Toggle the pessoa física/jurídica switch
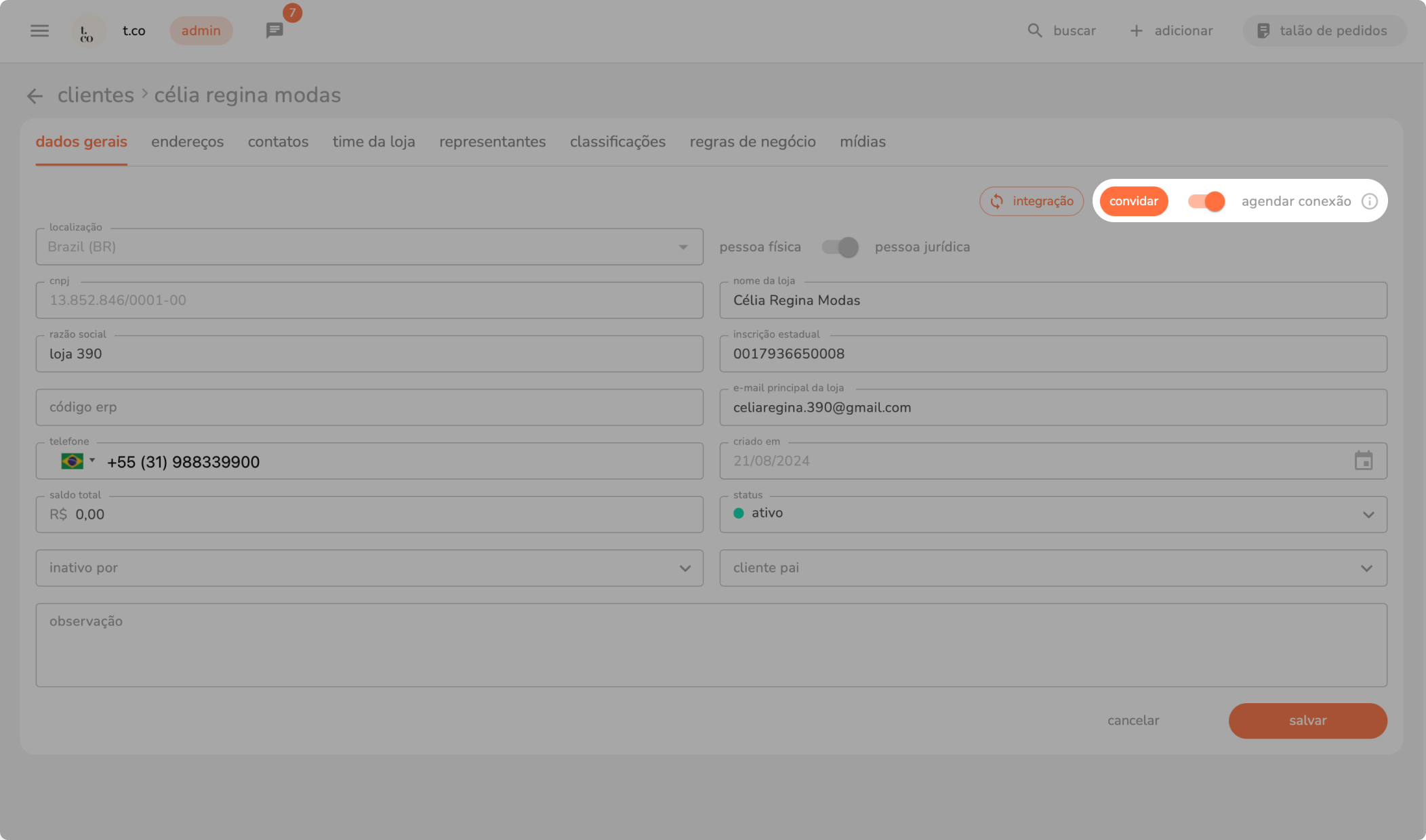This screenshot has width=1426, height=840. pos(840,247)
